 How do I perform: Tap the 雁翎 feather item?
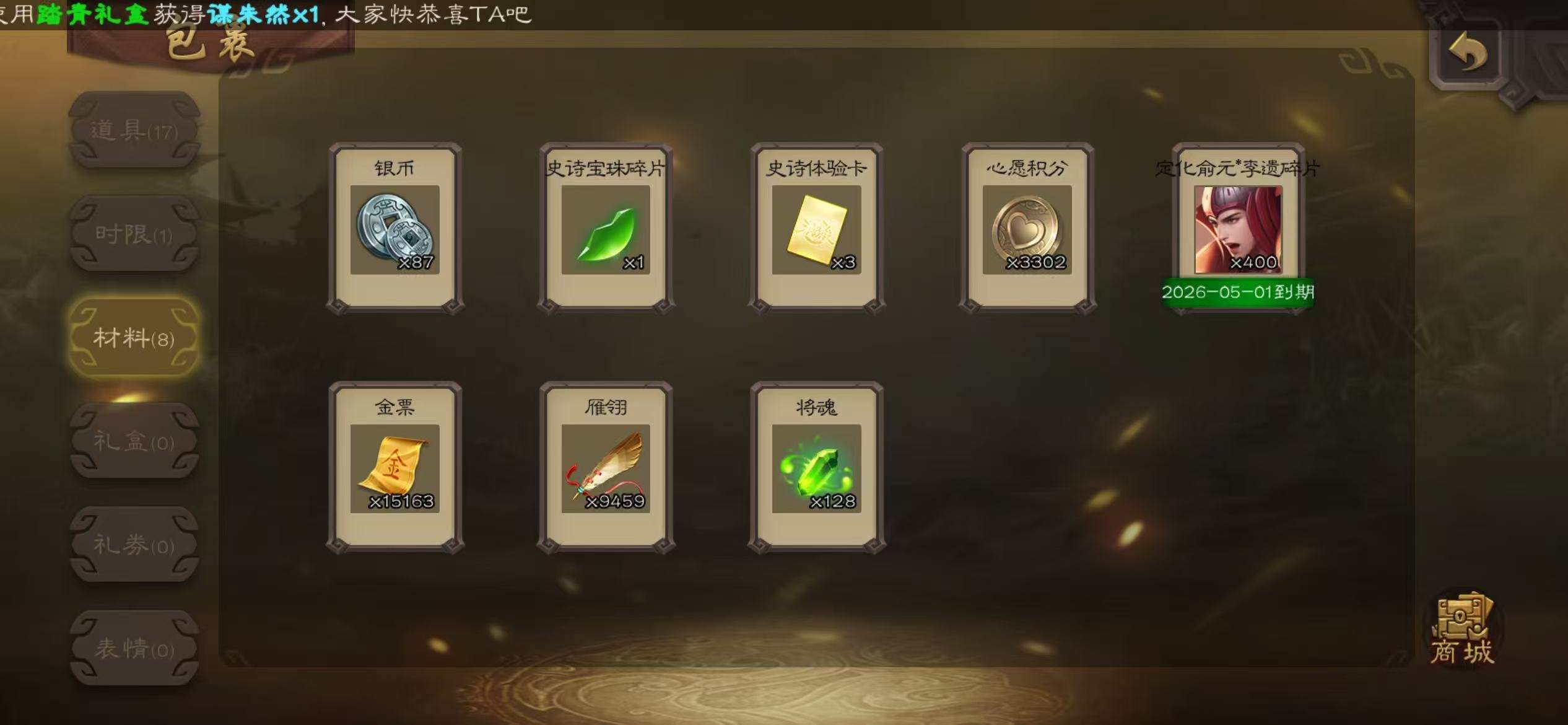pyautogui.click(x=606, y=467)
